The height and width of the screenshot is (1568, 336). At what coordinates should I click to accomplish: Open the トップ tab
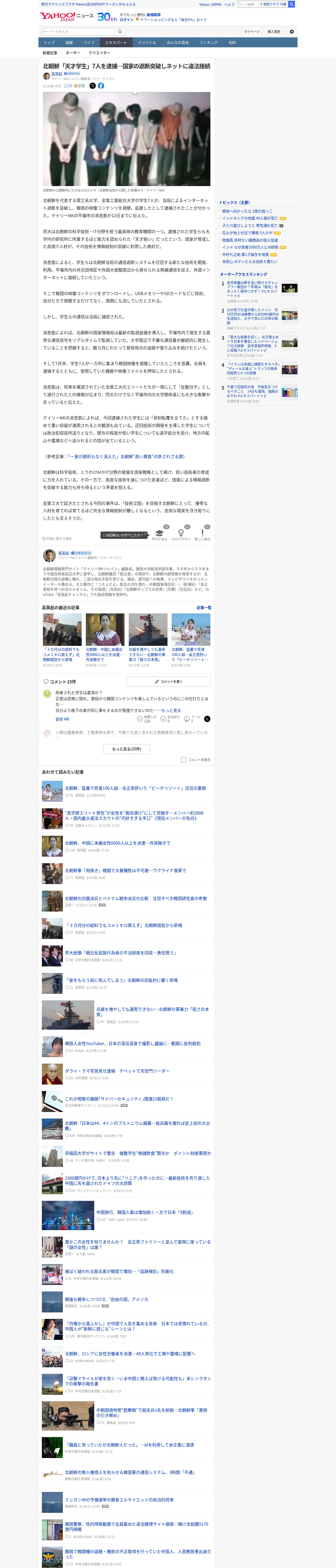(x=49, y=43)
